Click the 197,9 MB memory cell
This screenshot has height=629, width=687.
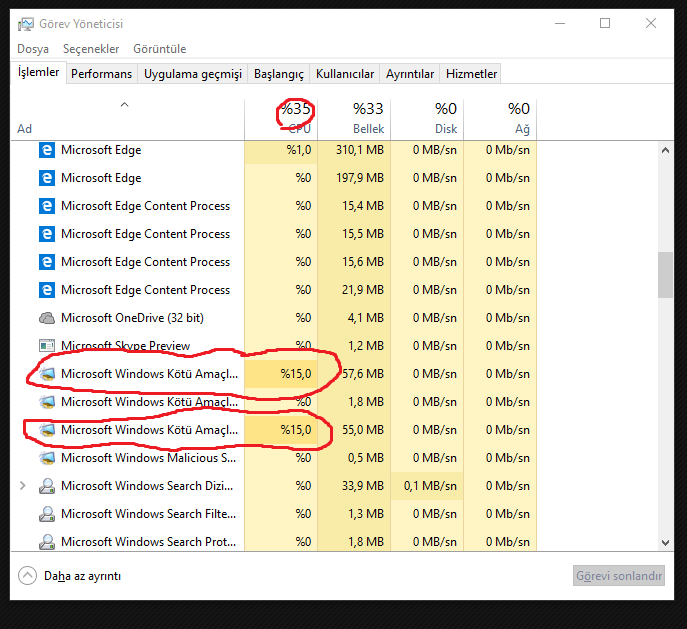point(354,178)
